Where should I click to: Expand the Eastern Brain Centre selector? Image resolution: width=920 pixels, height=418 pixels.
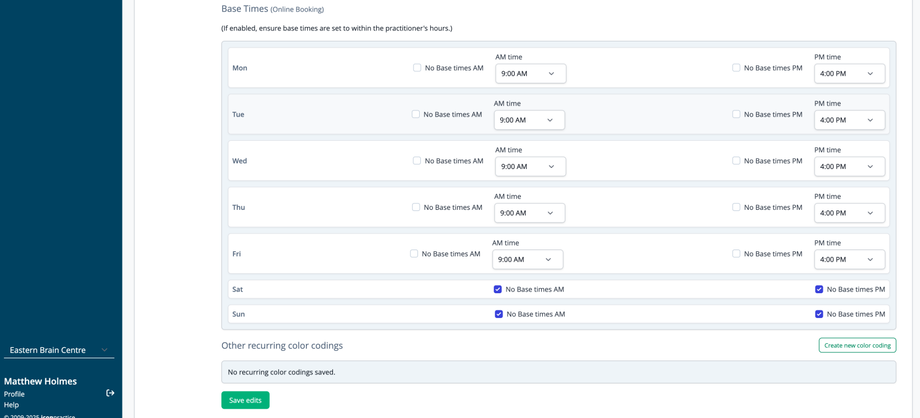59,350
